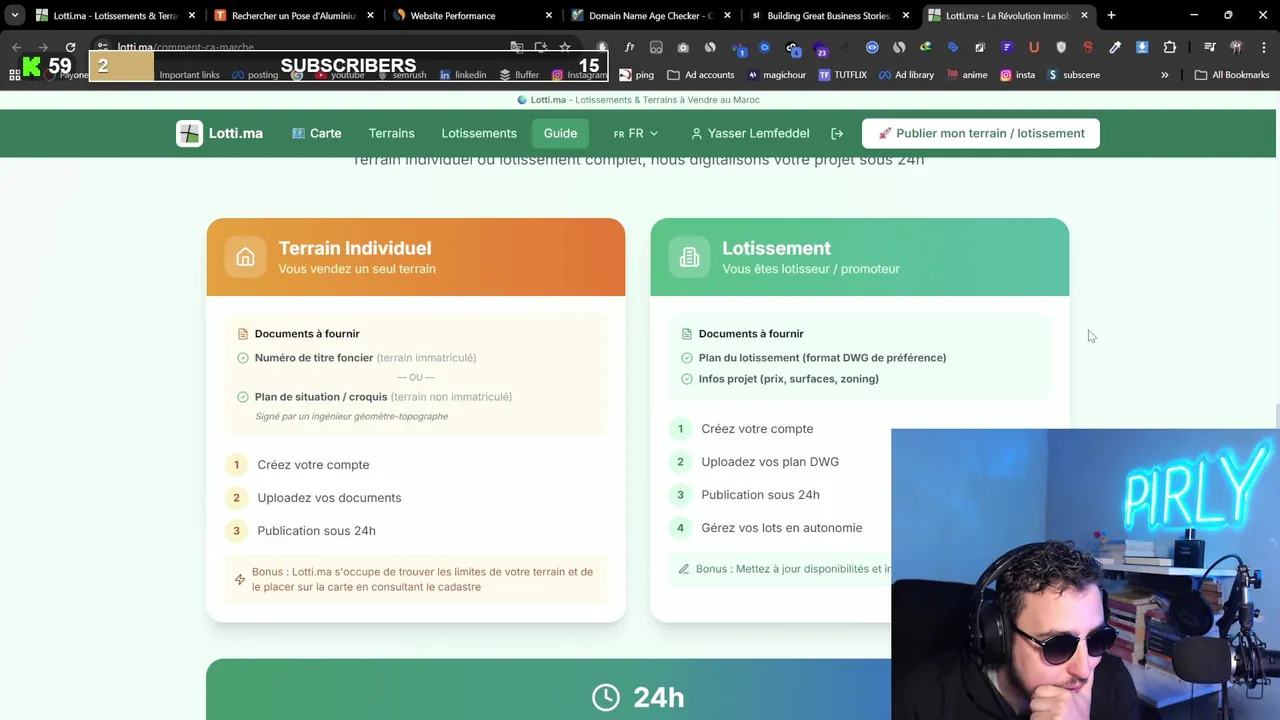Screen dimensions: 1280x720
Task: Reload the current page
Action: coord(70,47)
